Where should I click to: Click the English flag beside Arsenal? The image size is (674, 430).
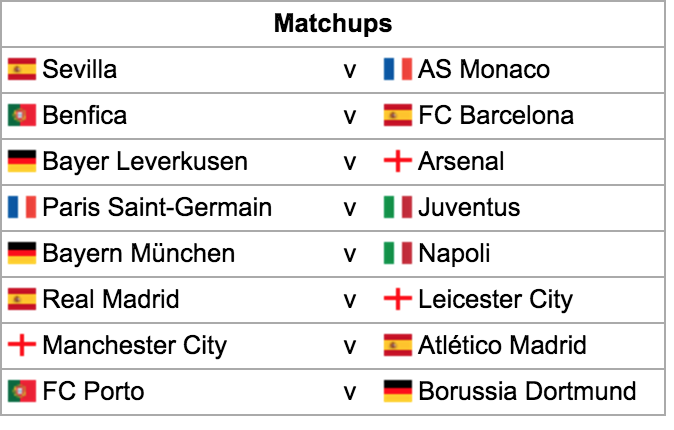(x=398, y=162)
